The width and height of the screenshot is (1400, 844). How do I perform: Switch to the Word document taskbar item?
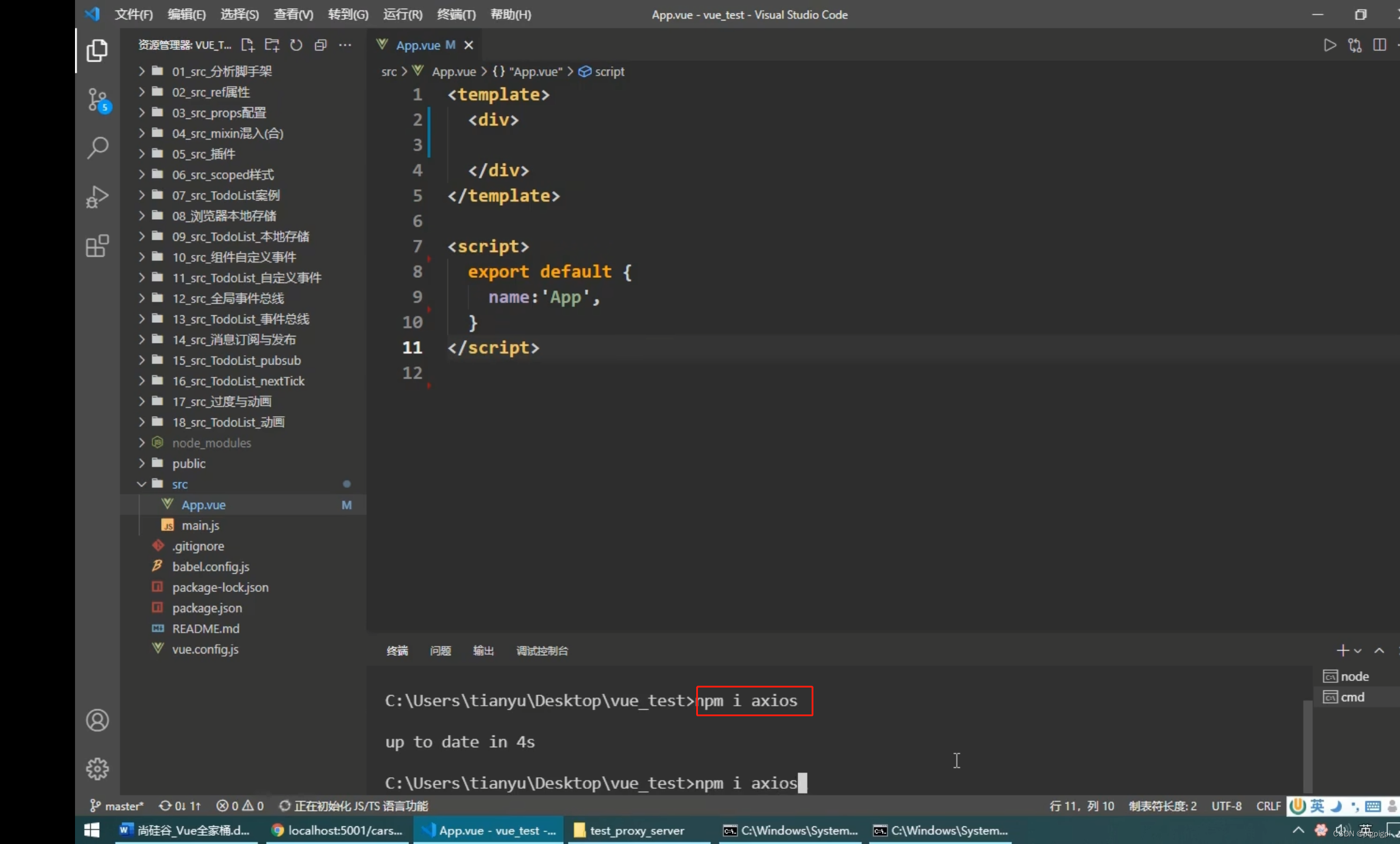[x=186, y=830]
